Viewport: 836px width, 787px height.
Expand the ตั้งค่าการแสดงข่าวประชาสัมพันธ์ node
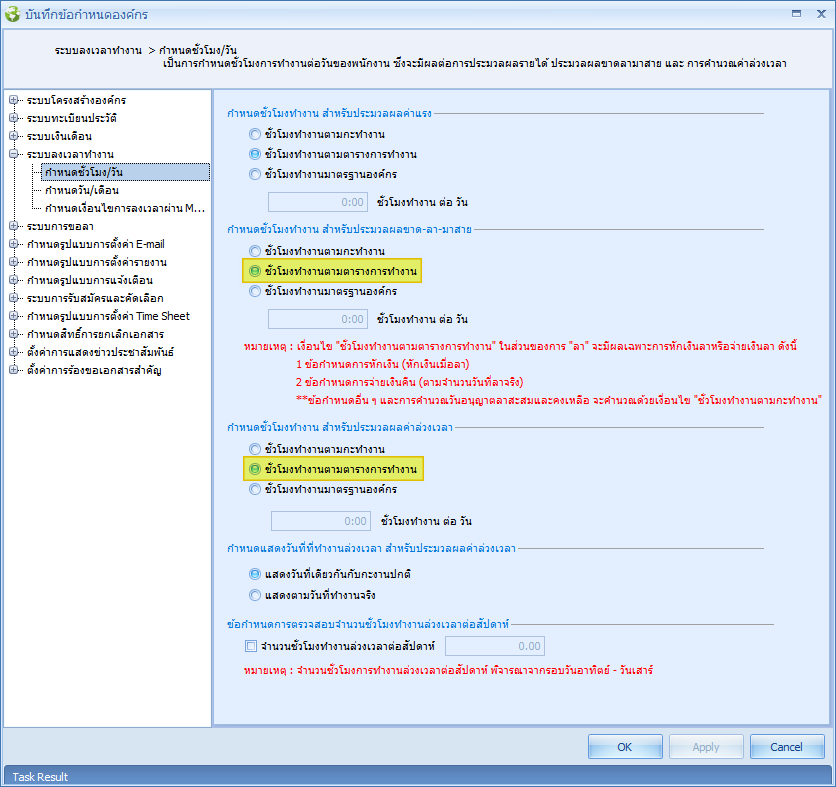[13, 352]
